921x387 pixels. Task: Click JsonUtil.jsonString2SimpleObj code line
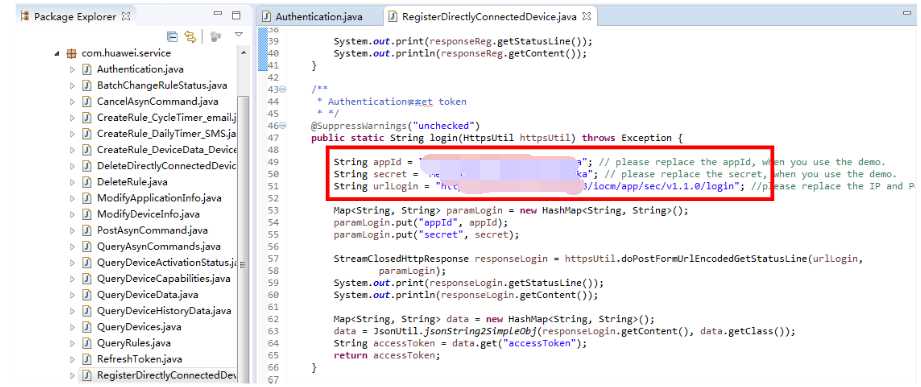564,331
